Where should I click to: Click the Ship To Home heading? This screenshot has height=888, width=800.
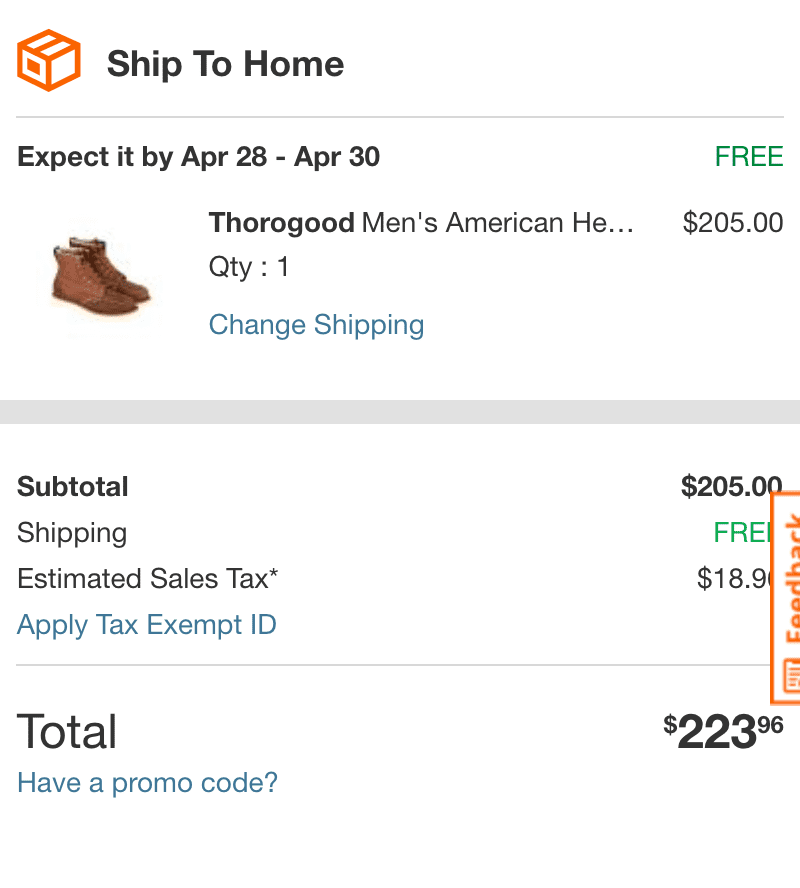[x=225, y=63]
